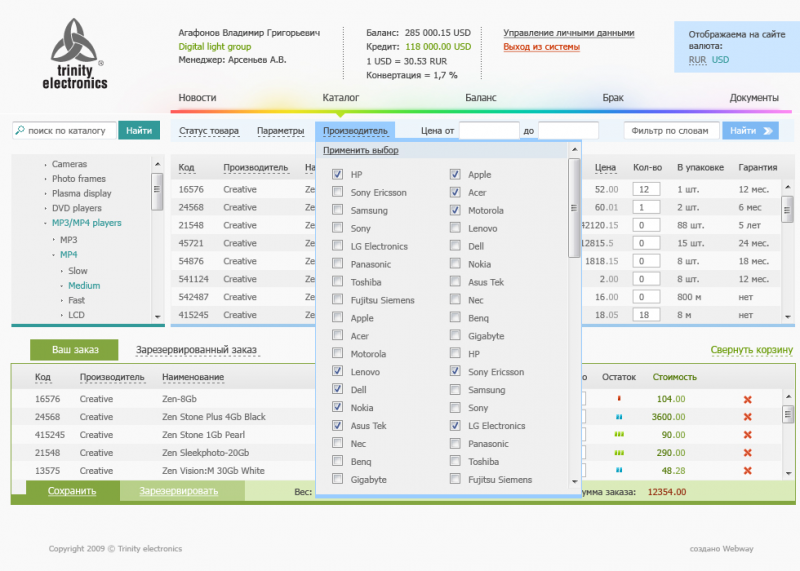Open Управление личными данными link
Image resolution: width=800 pixels, height=571 pixels.
coord(569,33)
